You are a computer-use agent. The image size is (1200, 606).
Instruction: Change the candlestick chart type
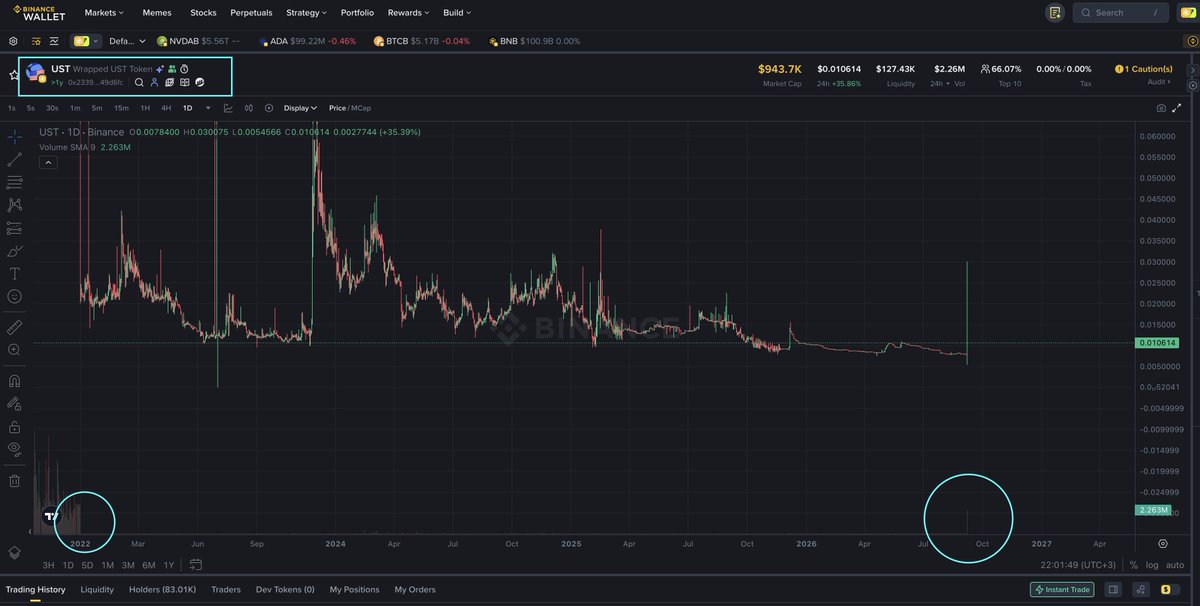(249, 108)
